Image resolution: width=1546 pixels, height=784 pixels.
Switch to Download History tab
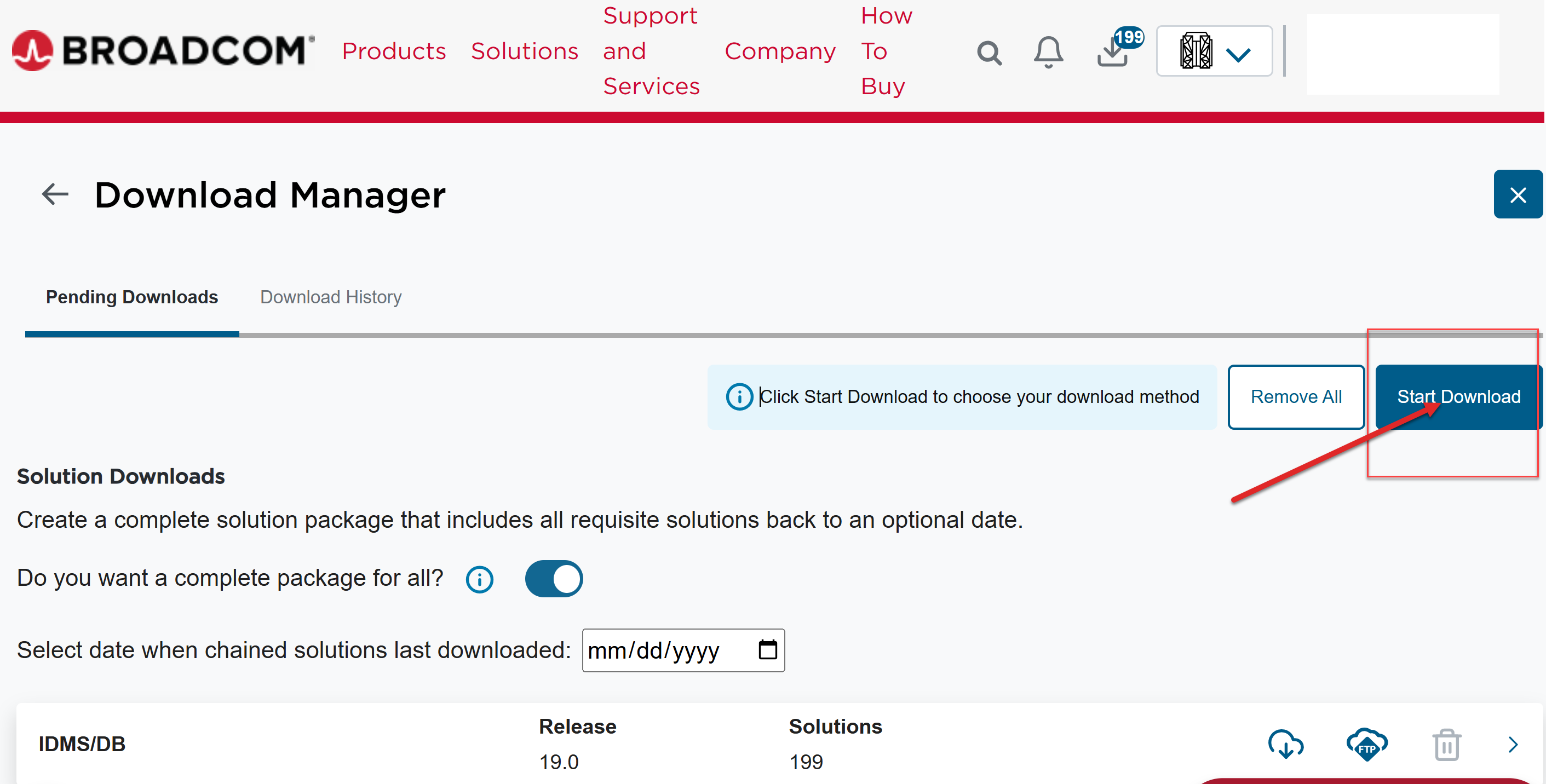coord(330,297)
